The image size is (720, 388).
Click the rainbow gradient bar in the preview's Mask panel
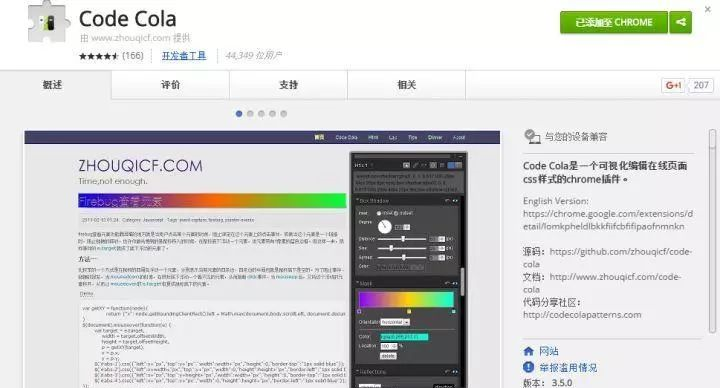tap(406, 299)
